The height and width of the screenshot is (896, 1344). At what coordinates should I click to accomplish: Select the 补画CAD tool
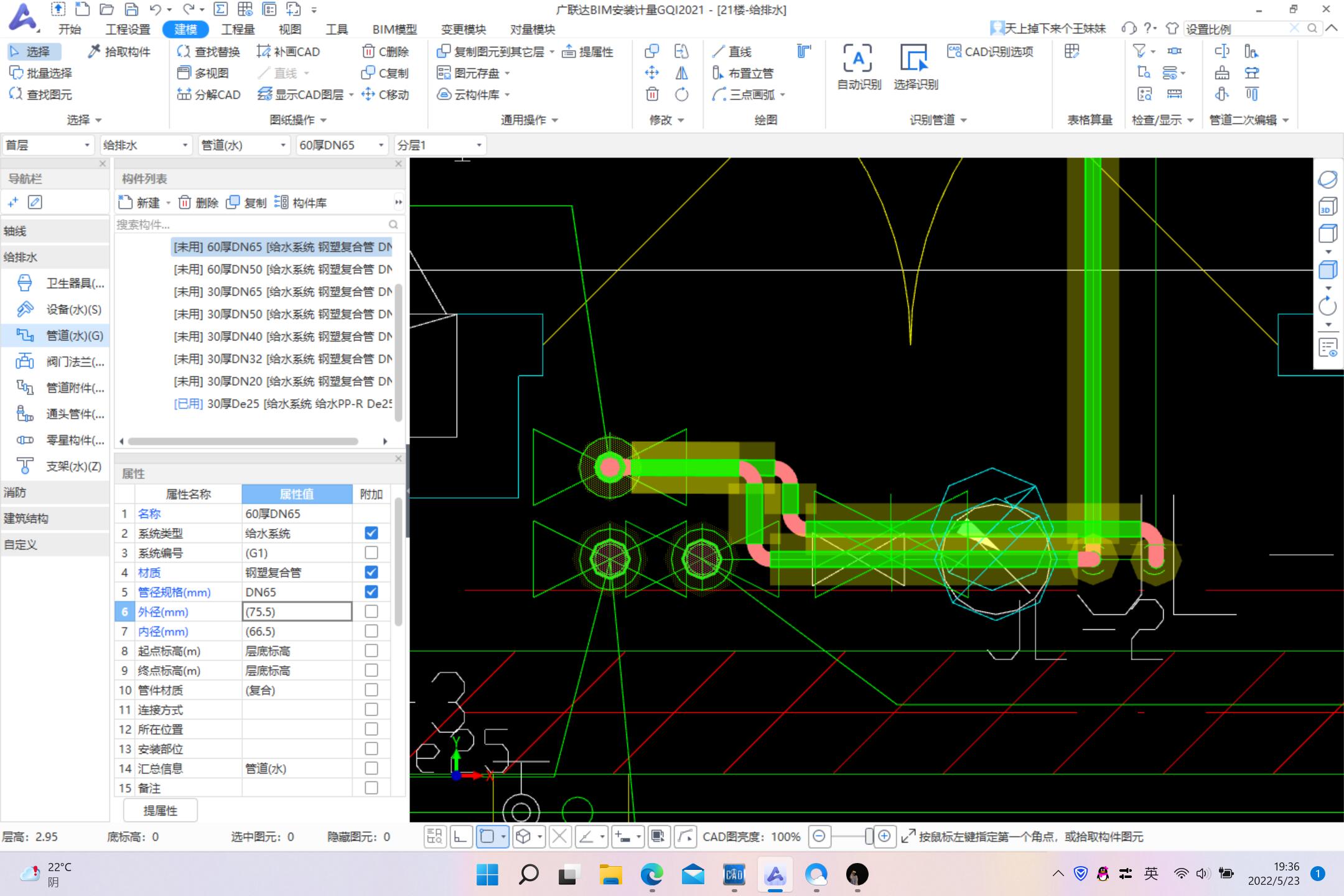click(x=288, y=52)
